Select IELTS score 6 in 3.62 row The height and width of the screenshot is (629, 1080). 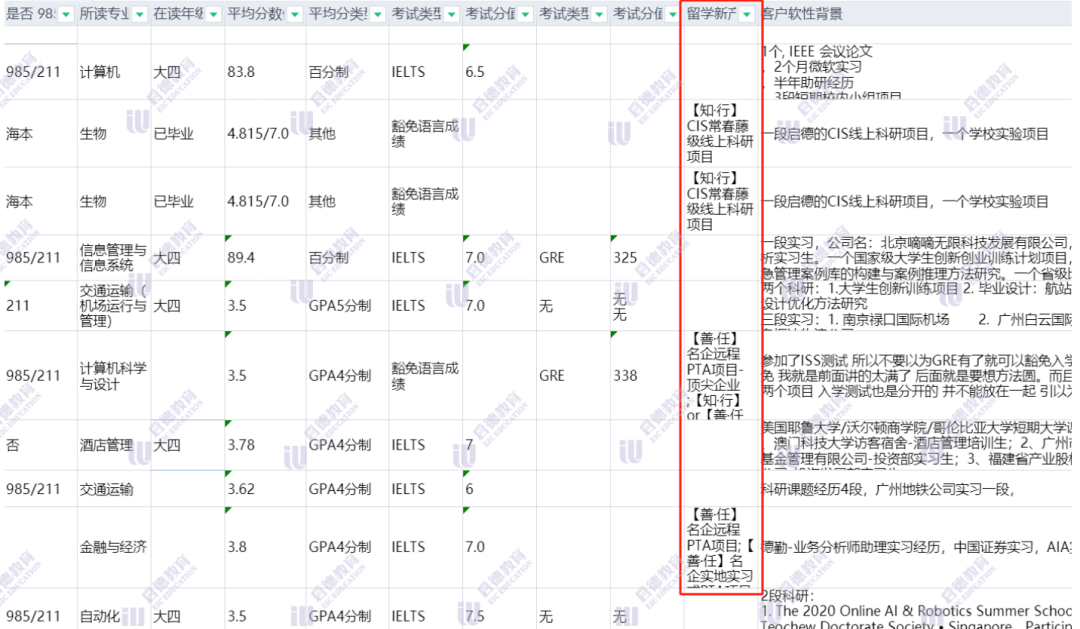[x=499, y=489]
